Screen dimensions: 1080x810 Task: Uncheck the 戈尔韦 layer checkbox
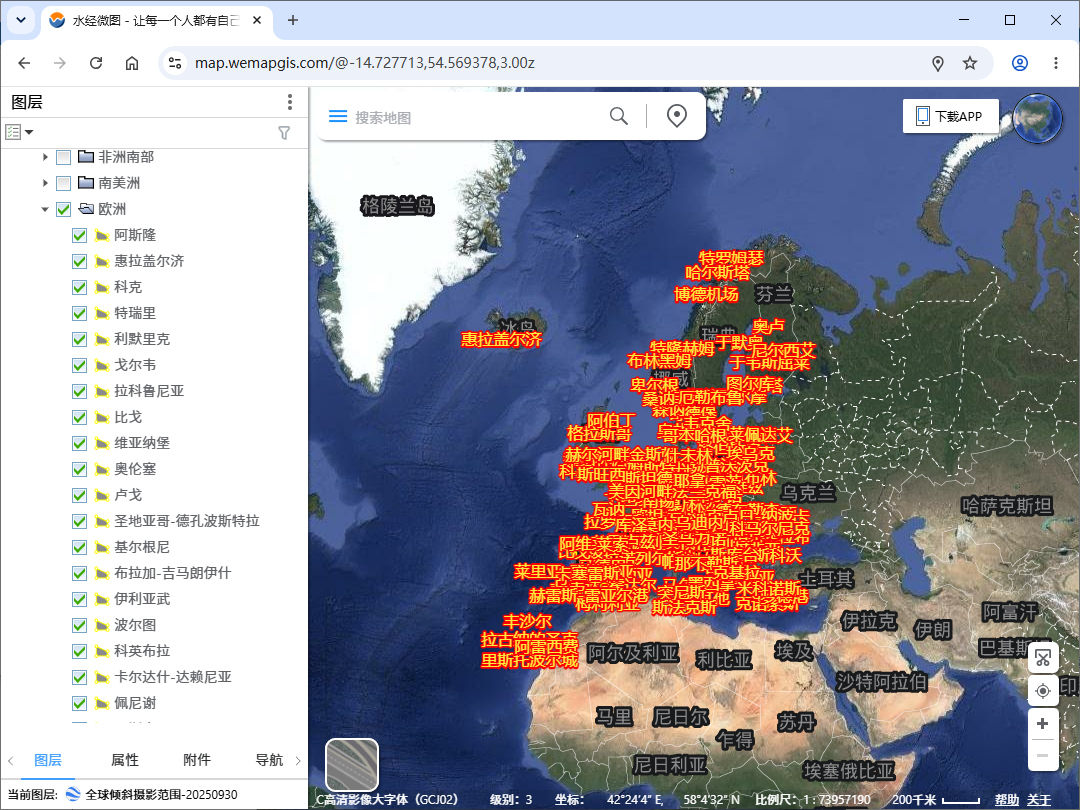click(x=79, y=366)
